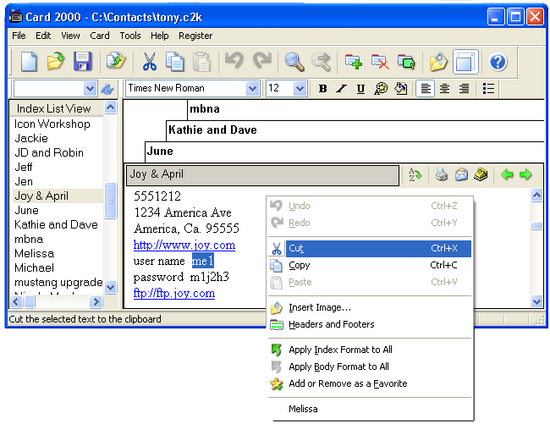Viewport: 550px width, 441px height.
Task: Click the New file icon in toolbar
Action: (29, 62)
